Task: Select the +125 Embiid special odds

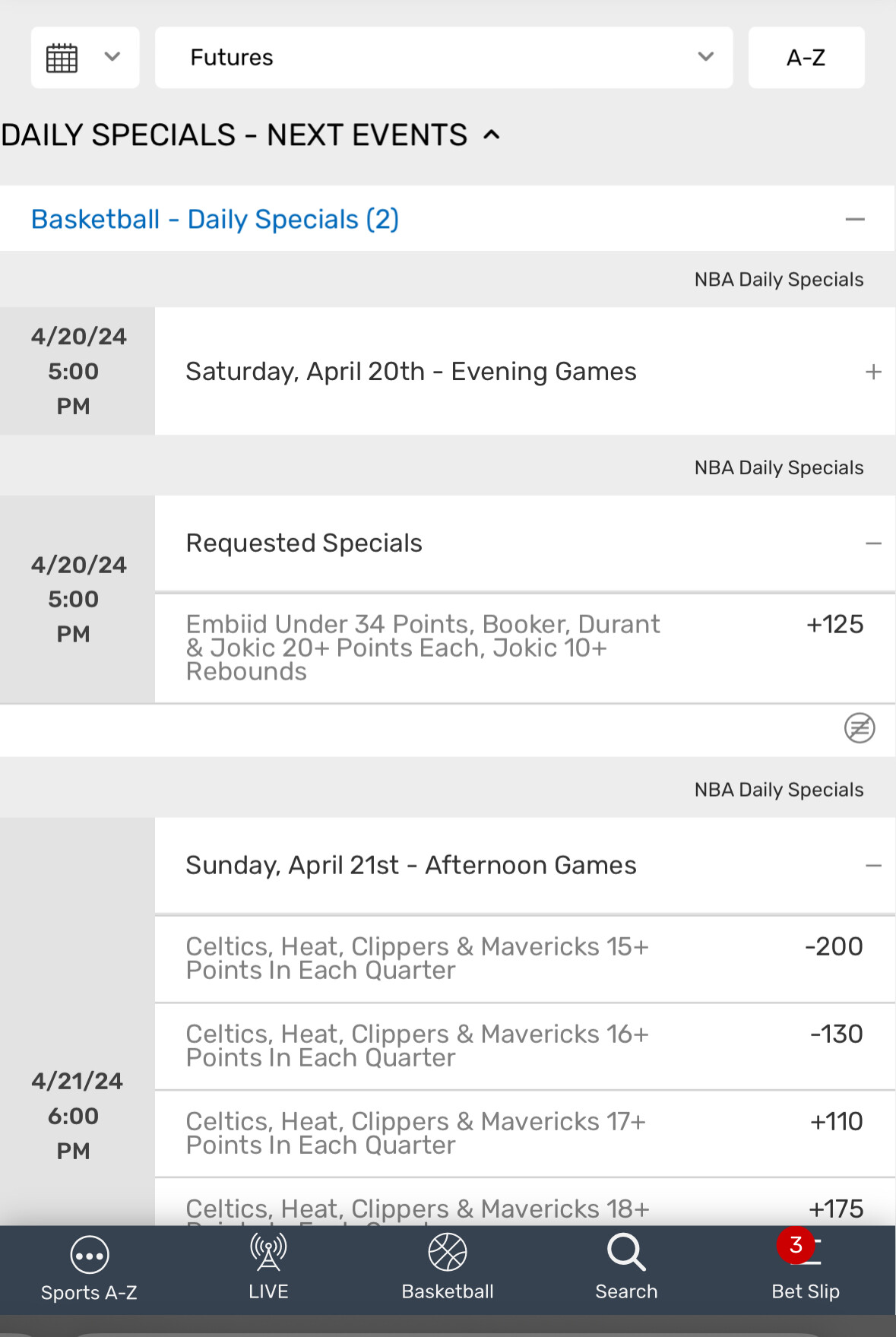Action: (x=834, y=625)
